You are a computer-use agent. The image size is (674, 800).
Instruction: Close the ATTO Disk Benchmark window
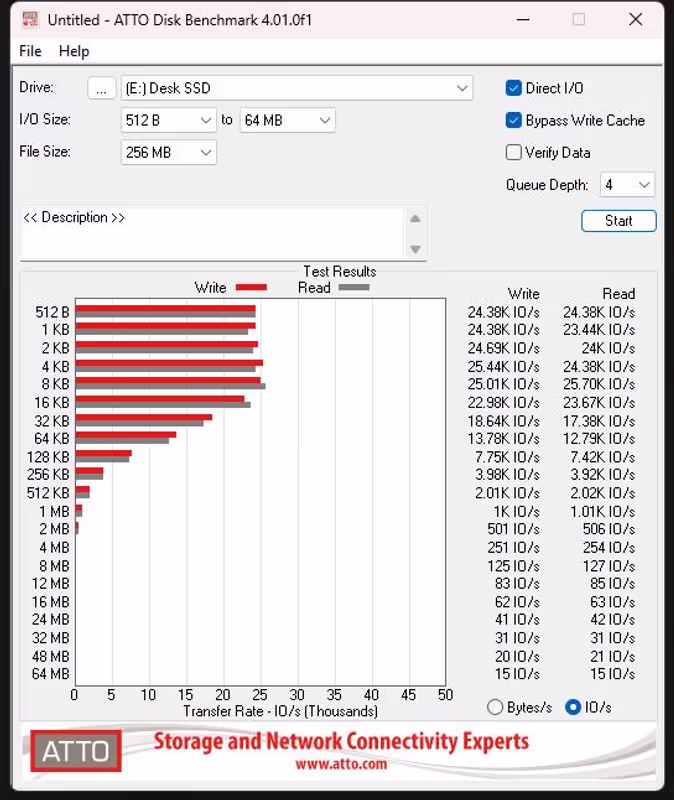coord(636,19)
